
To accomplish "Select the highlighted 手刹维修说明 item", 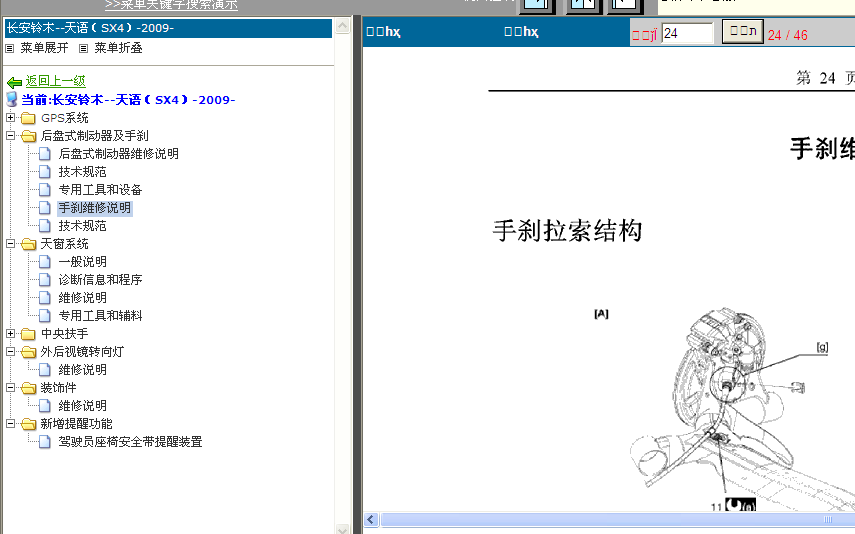I will coord(94,208).
